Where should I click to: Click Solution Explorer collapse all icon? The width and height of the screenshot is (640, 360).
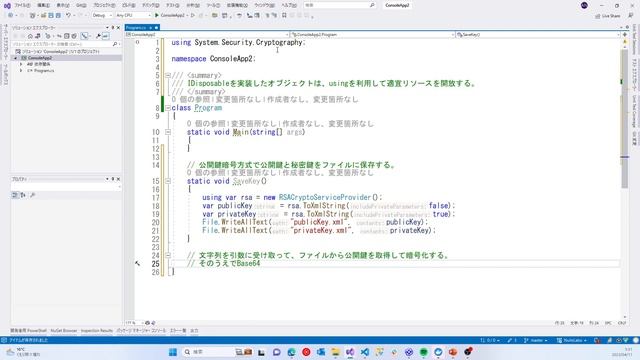(x=67, y=36)
